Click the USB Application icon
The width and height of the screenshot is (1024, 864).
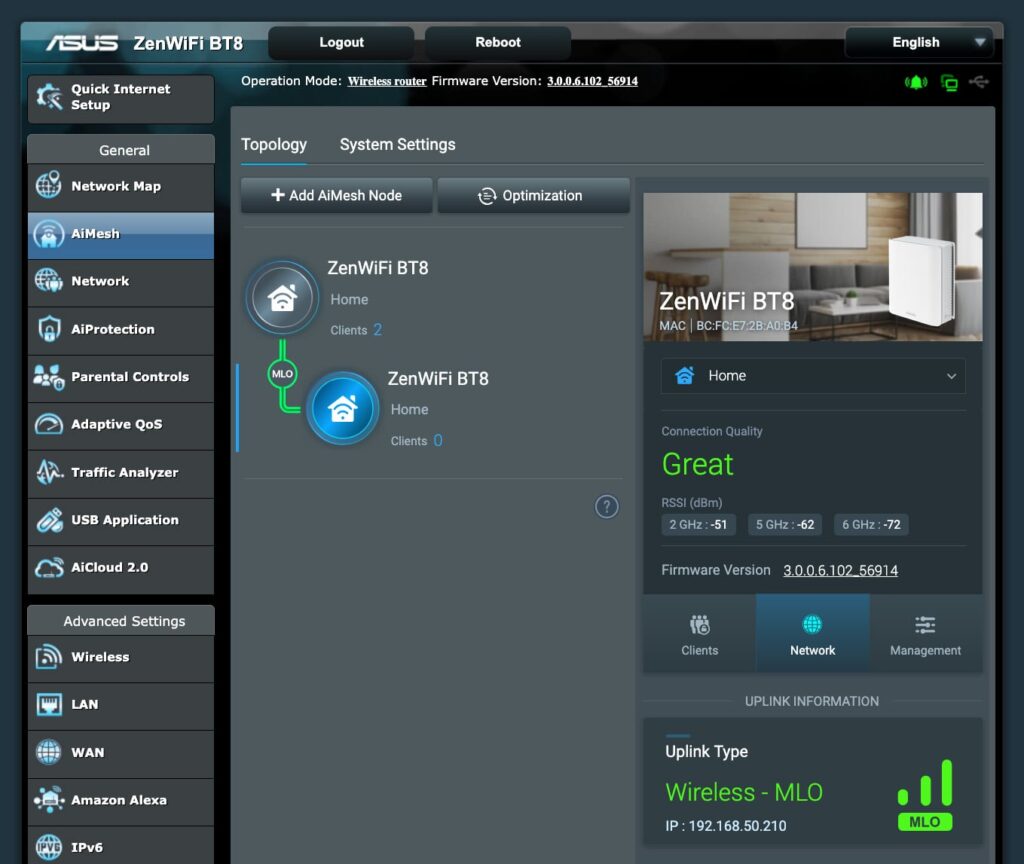(49, 520)
